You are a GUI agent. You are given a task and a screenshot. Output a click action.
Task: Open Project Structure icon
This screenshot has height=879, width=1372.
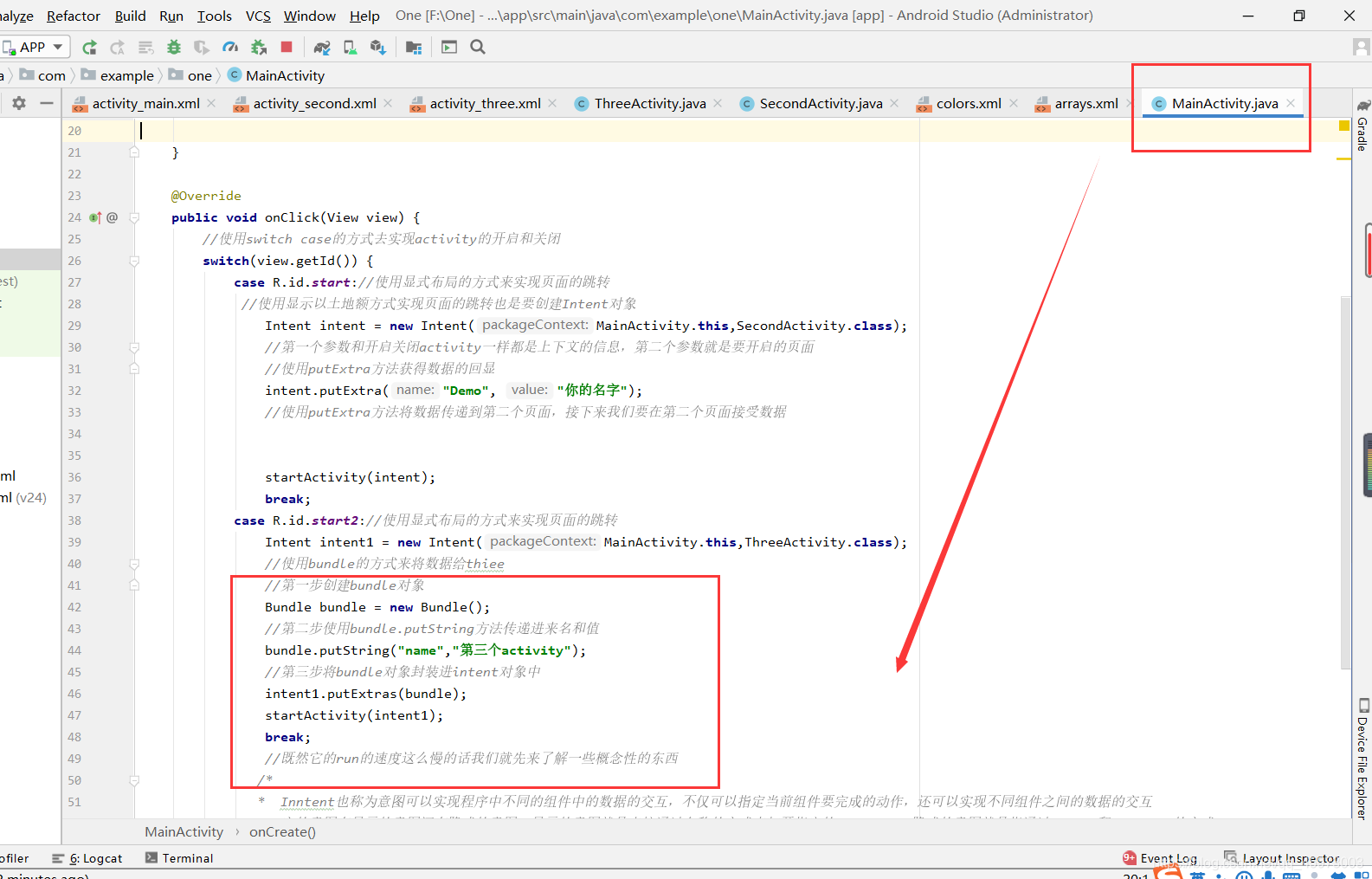[x=414, y=47]
